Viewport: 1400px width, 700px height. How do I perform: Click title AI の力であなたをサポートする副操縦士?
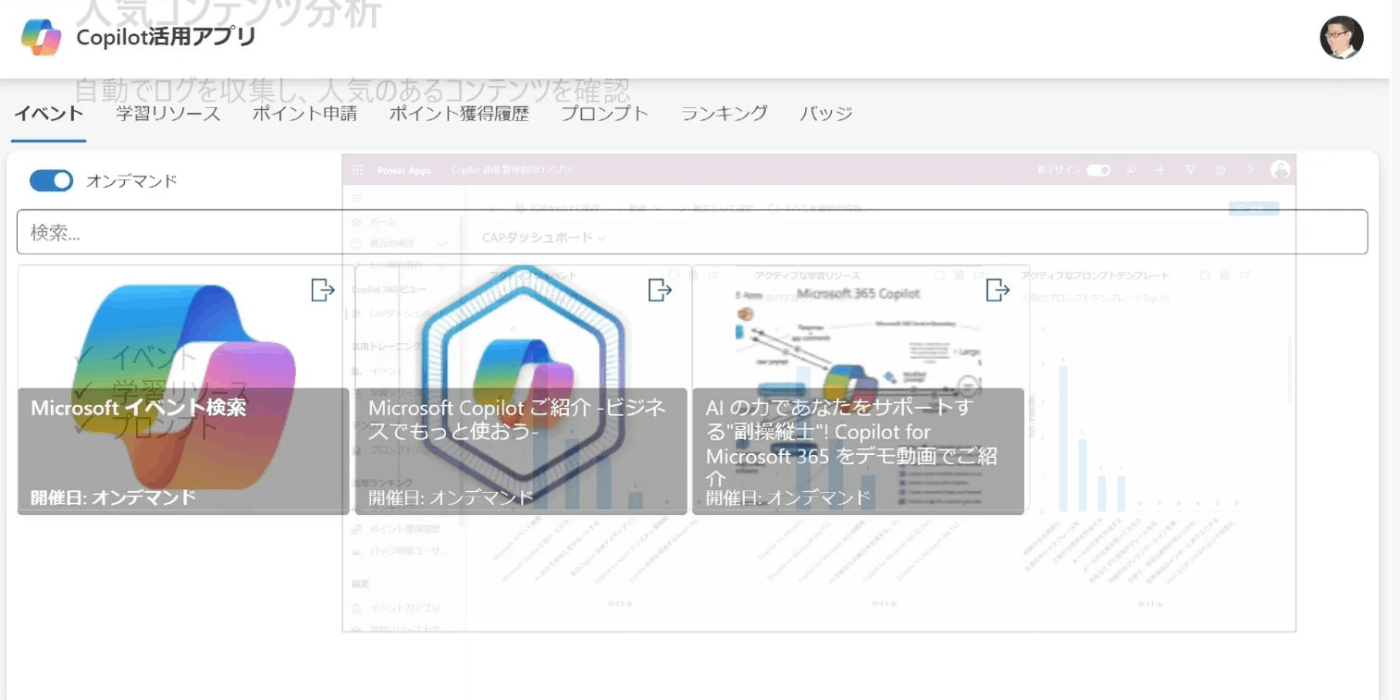click(x=852, y=444)
